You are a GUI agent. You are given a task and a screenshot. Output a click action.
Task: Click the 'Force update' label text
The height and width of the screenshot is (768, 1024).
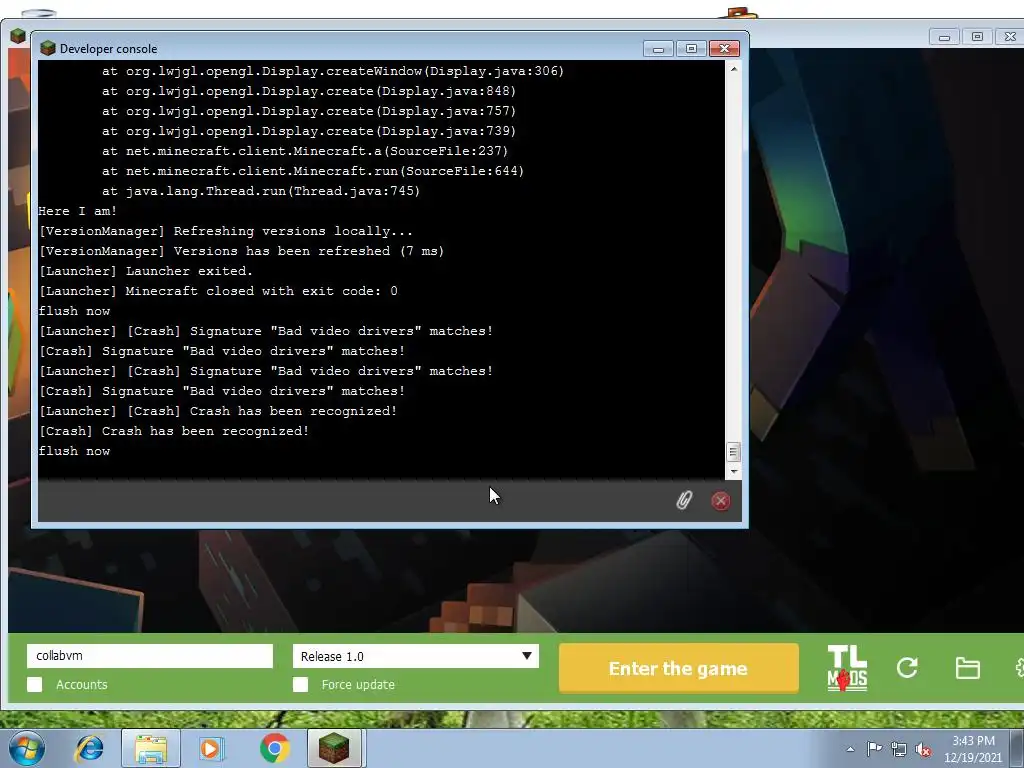point(358,684)
